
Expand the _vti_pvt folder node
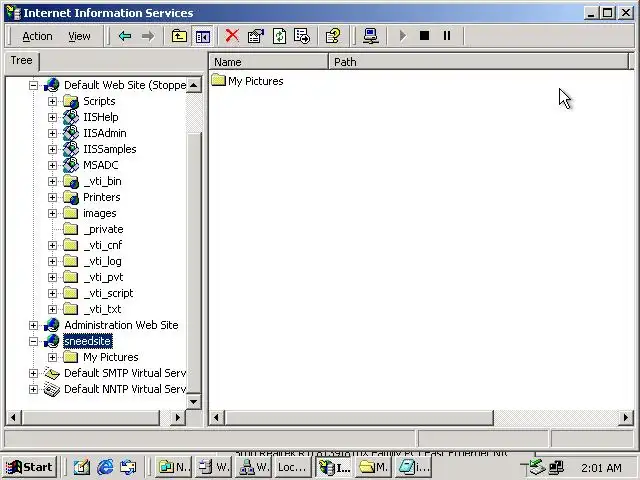point(52,278)
